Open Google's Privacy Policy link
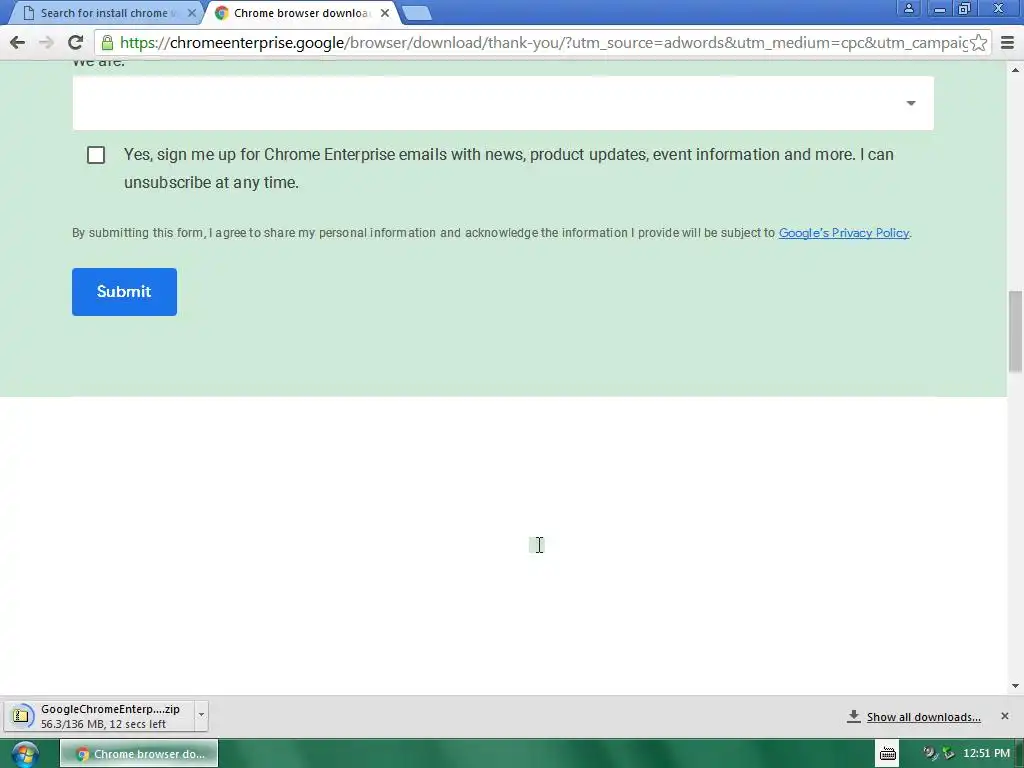 (844, 233)
